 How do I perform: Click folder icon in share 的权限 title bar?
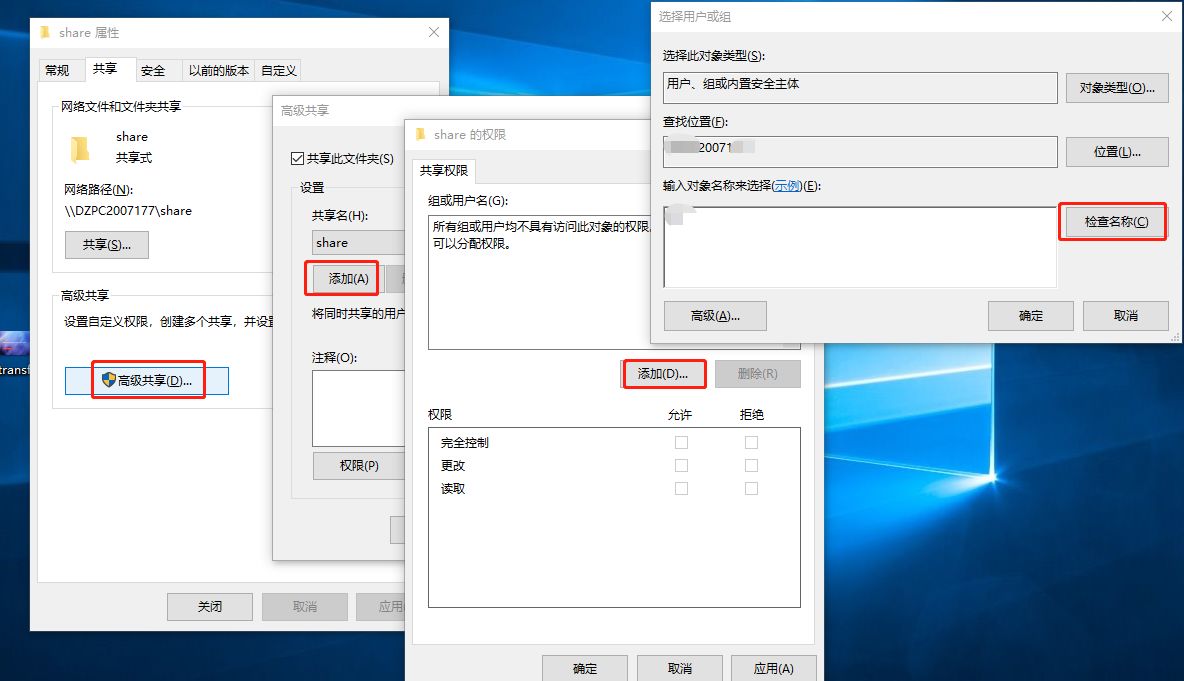[x=421, y=134]
